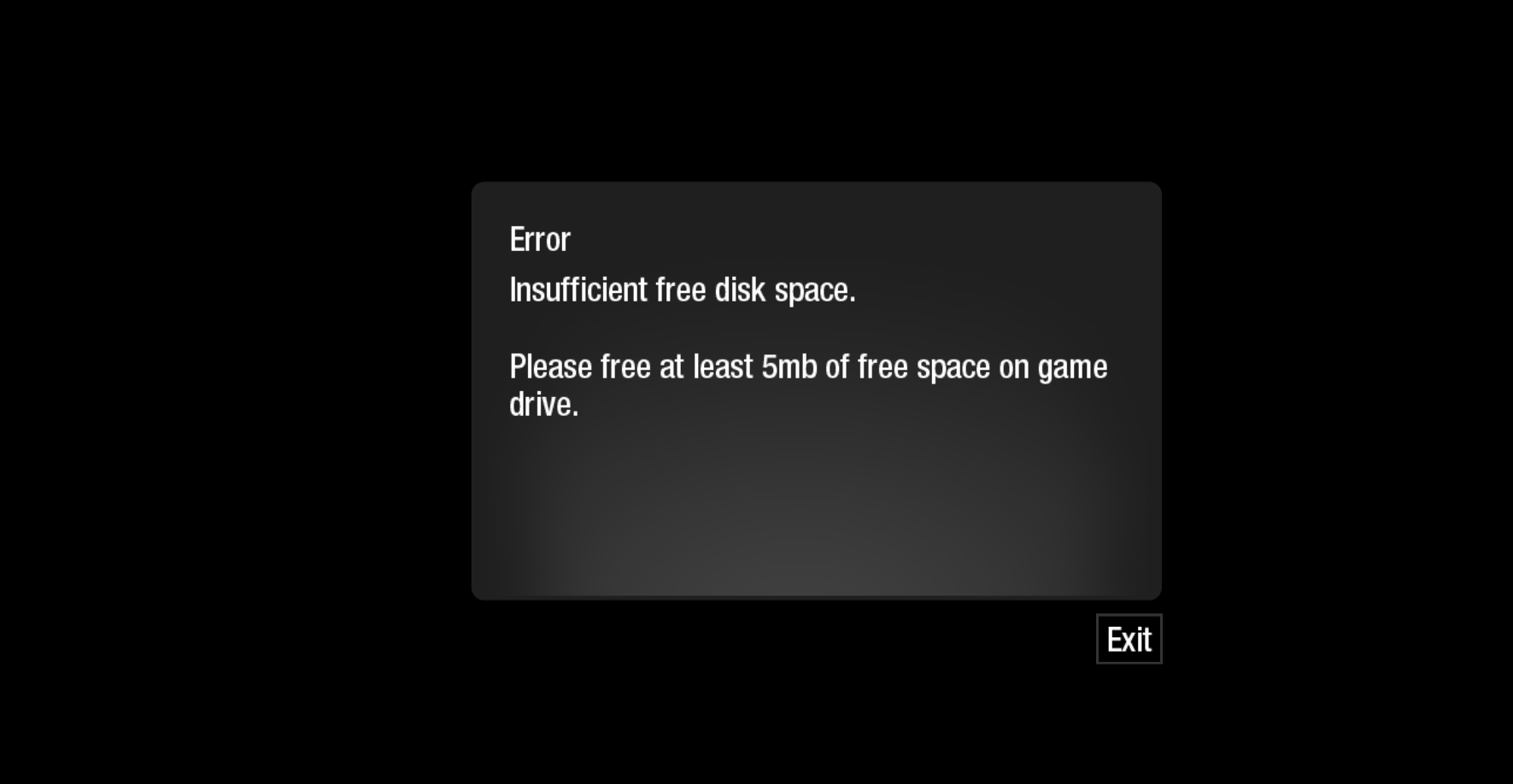The image size is (1513, 784).
Task: Close the game via the Exit label
Action: tap(1129, 639)
